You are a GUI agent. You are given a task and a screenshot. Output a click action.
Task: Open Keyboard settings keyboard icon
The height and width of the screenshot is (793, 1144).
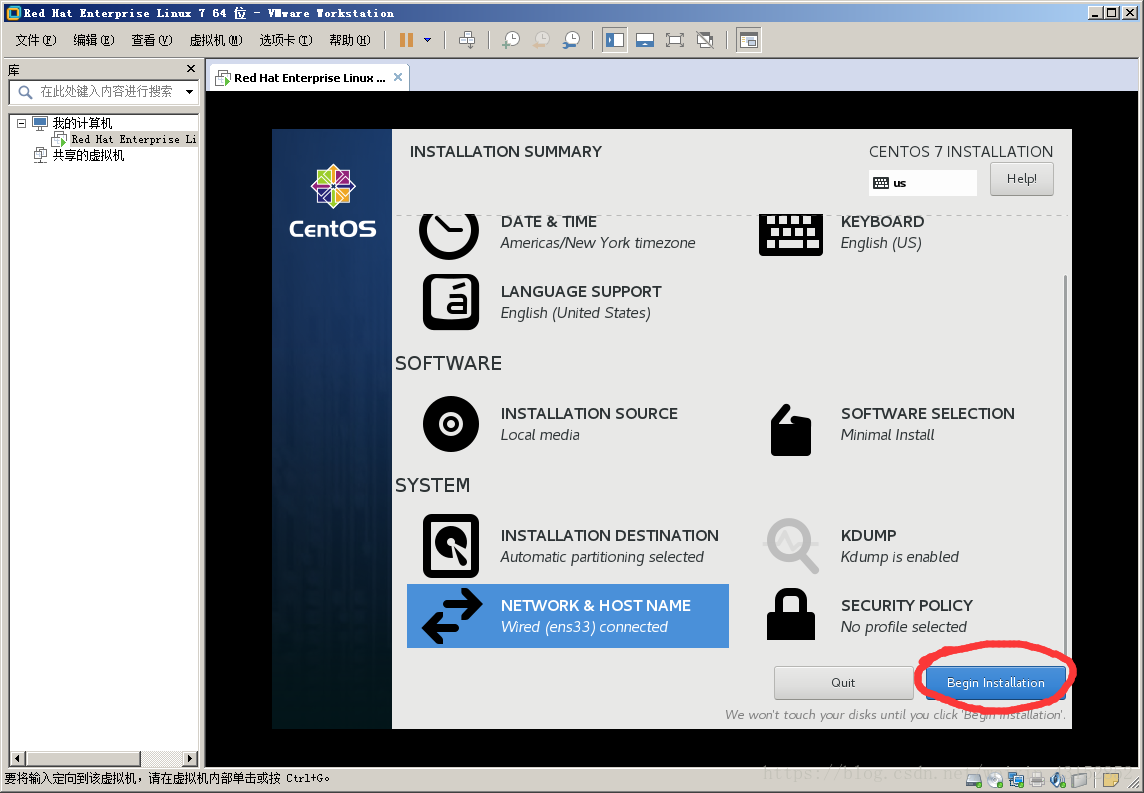791,234
